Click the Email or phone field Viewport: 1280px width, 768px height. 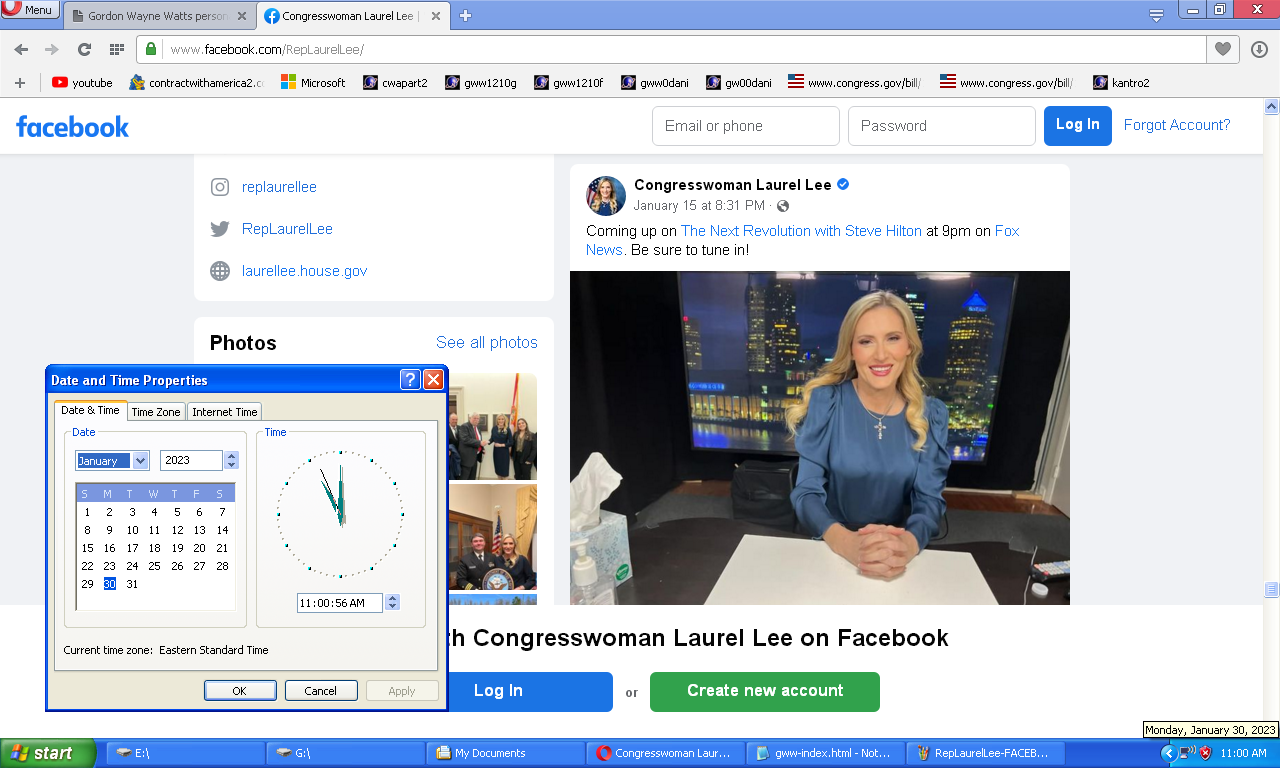[745, 126]
